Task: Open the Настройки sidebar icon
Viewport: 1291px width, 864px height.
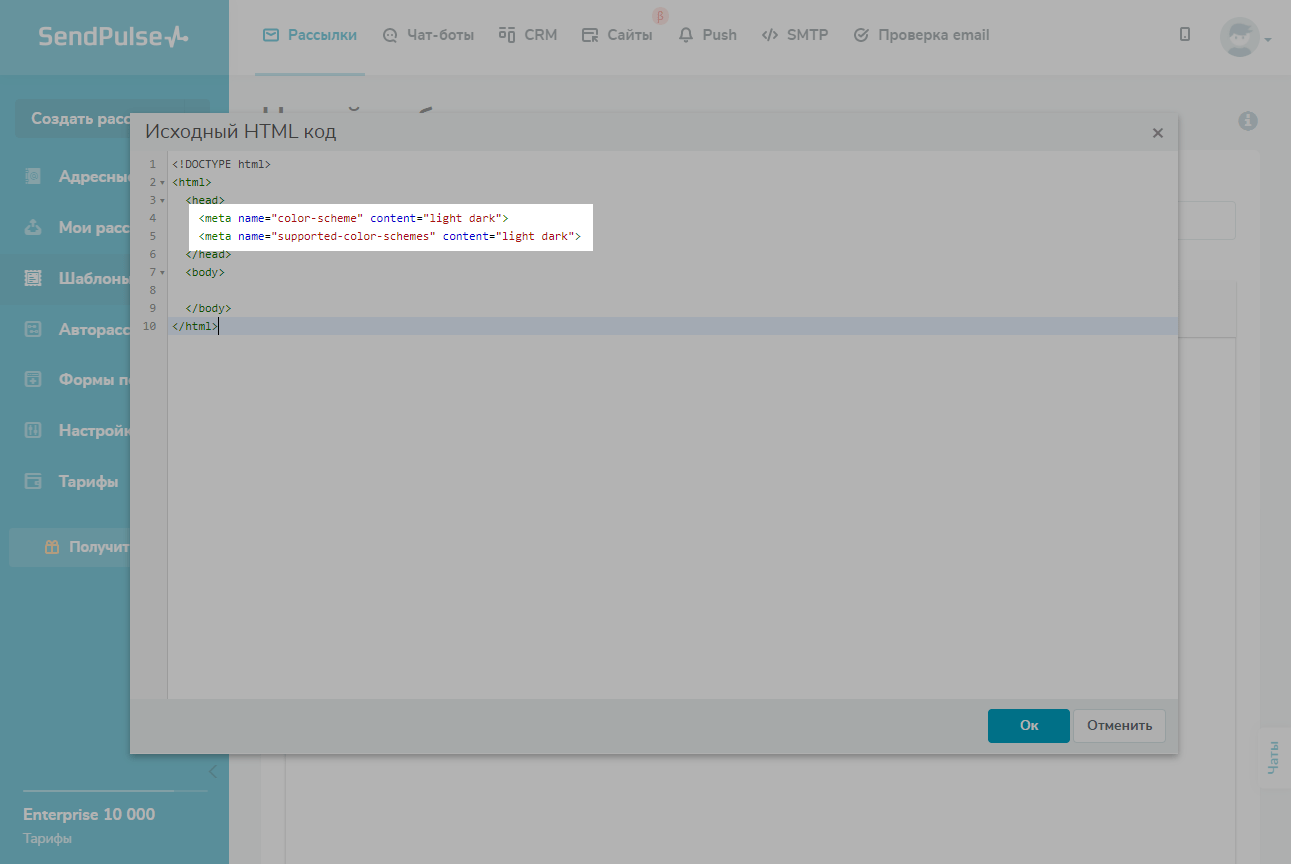Action: pyautogui.click(x=33, y=430)
